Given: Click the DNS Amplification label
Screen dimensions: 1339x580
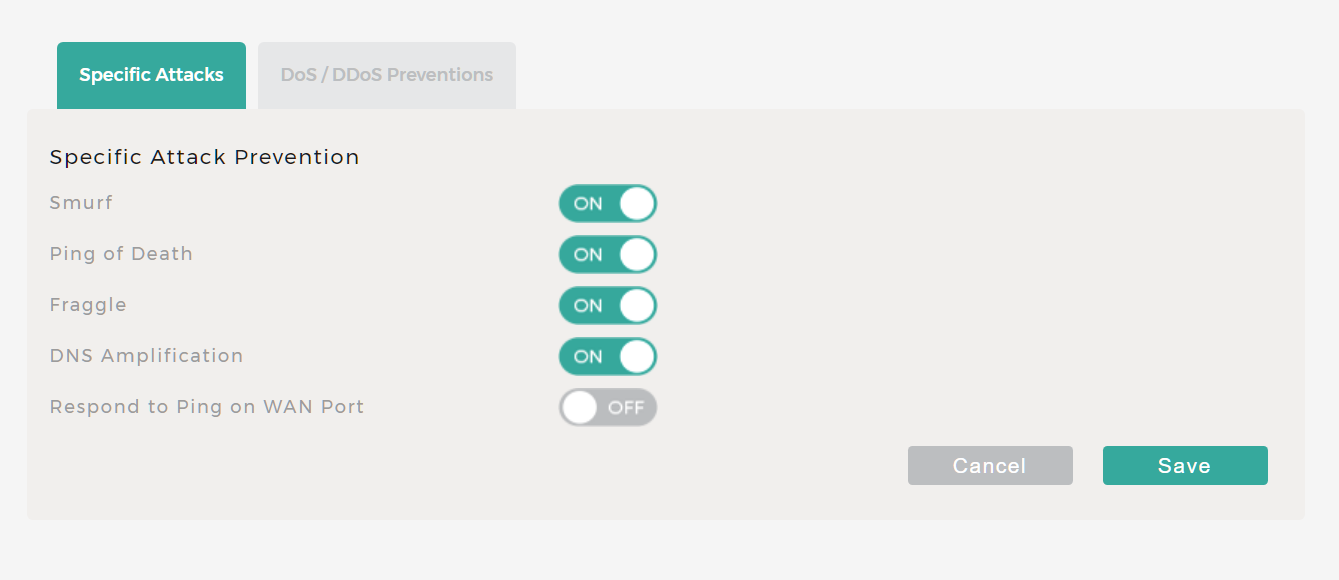Looking at the screenshot, I should (146, 356).
